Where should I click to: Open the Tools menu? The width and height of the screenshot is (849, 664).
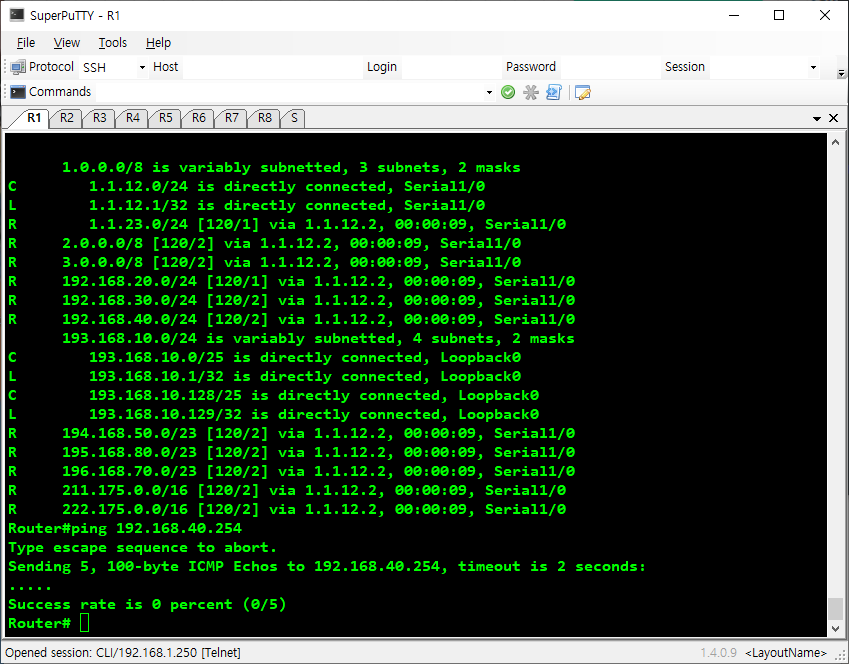[x=113, y=43]
